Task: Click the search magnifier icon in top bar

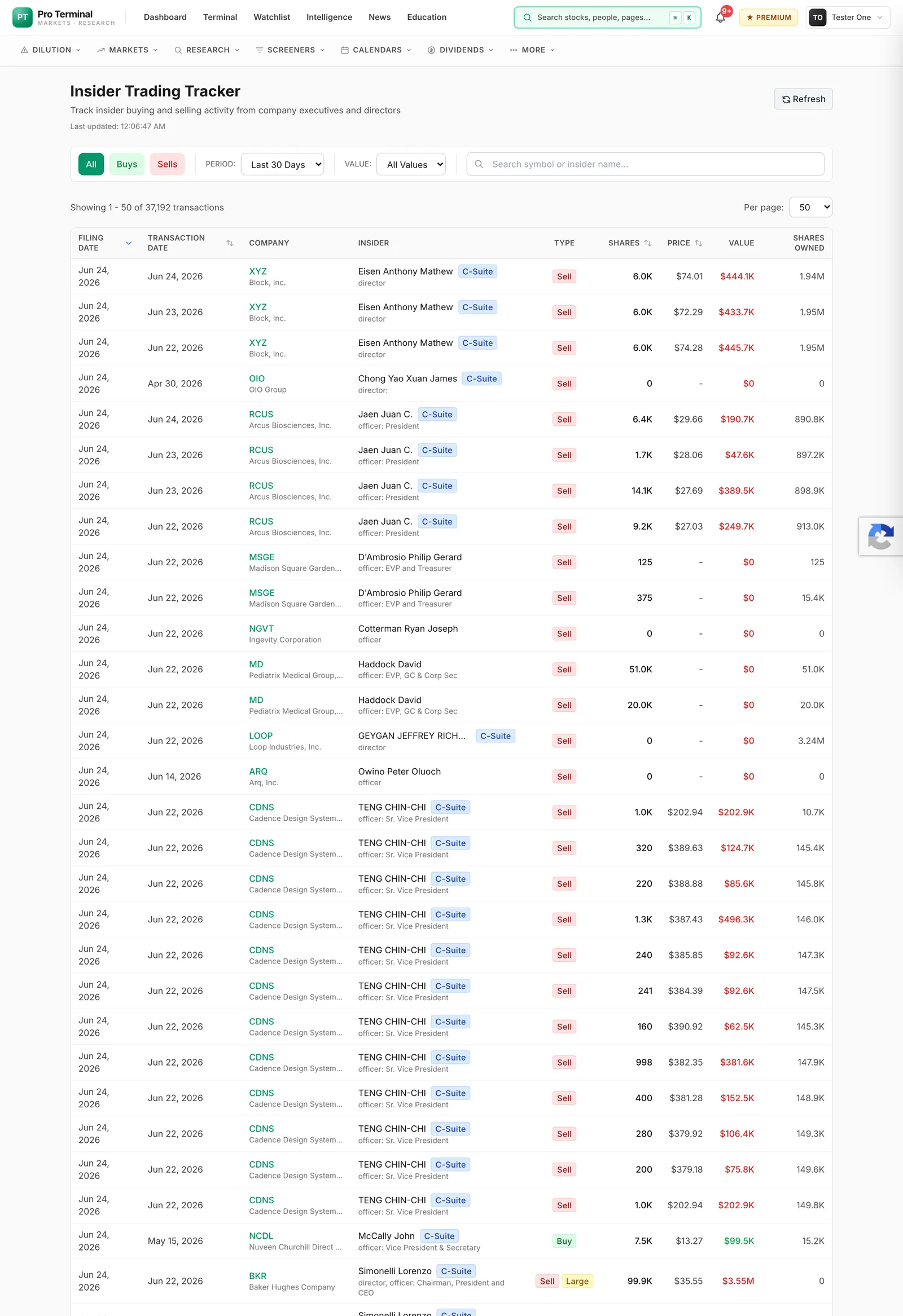Action: pos(527,17)
